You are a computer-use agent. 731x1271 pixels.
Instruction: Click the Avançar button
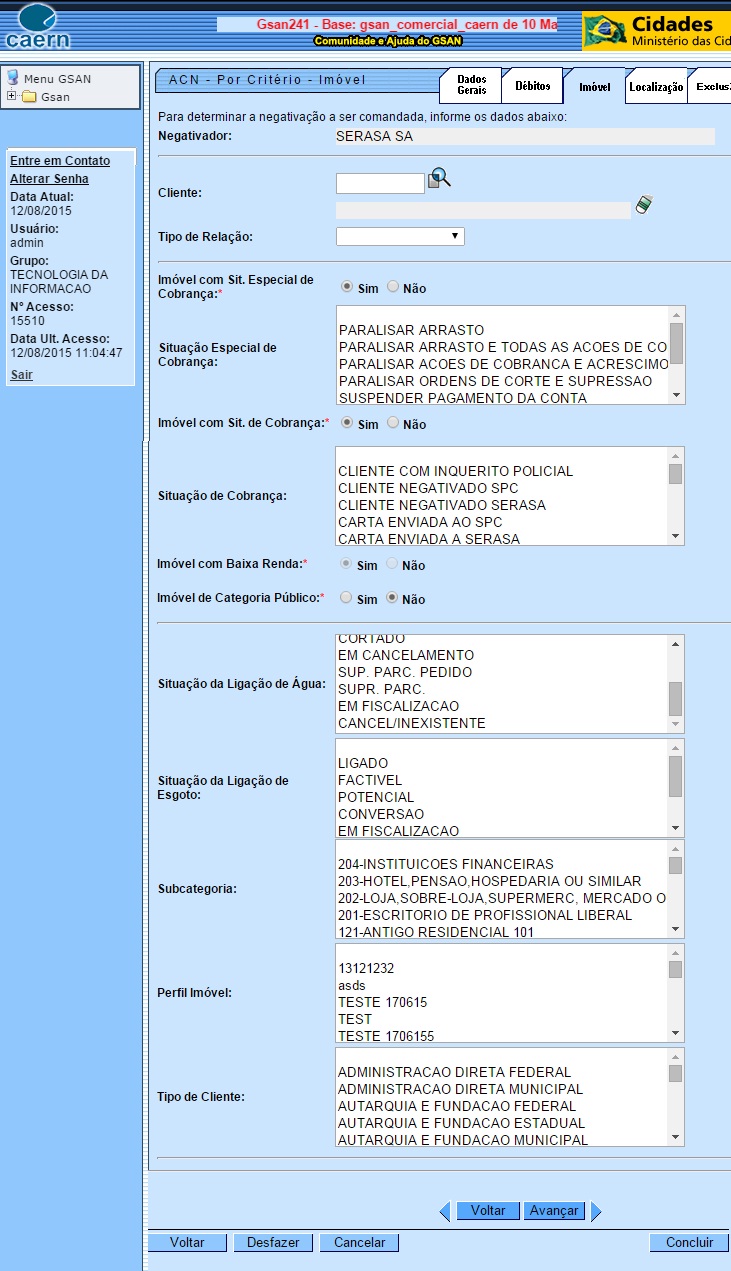[554, 1211]
